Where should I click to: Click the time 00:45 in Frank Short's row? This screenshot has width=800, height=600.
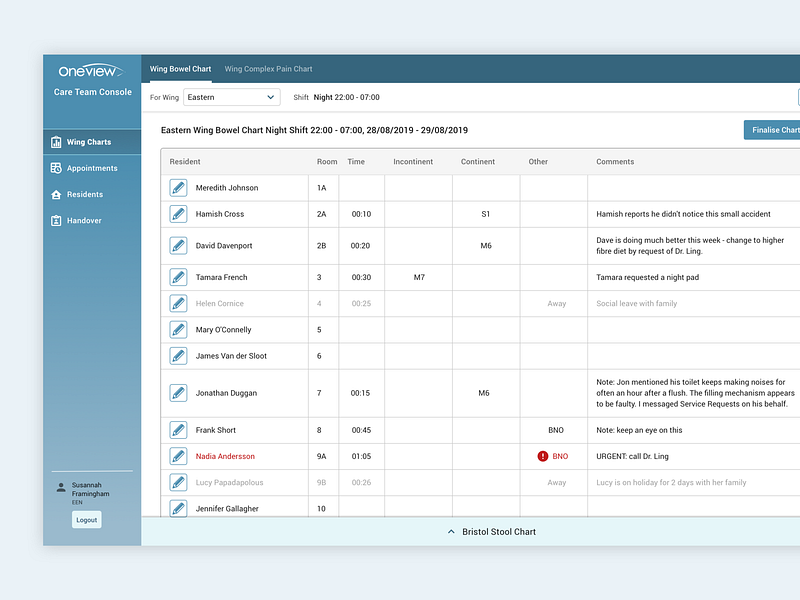(361, 430)
